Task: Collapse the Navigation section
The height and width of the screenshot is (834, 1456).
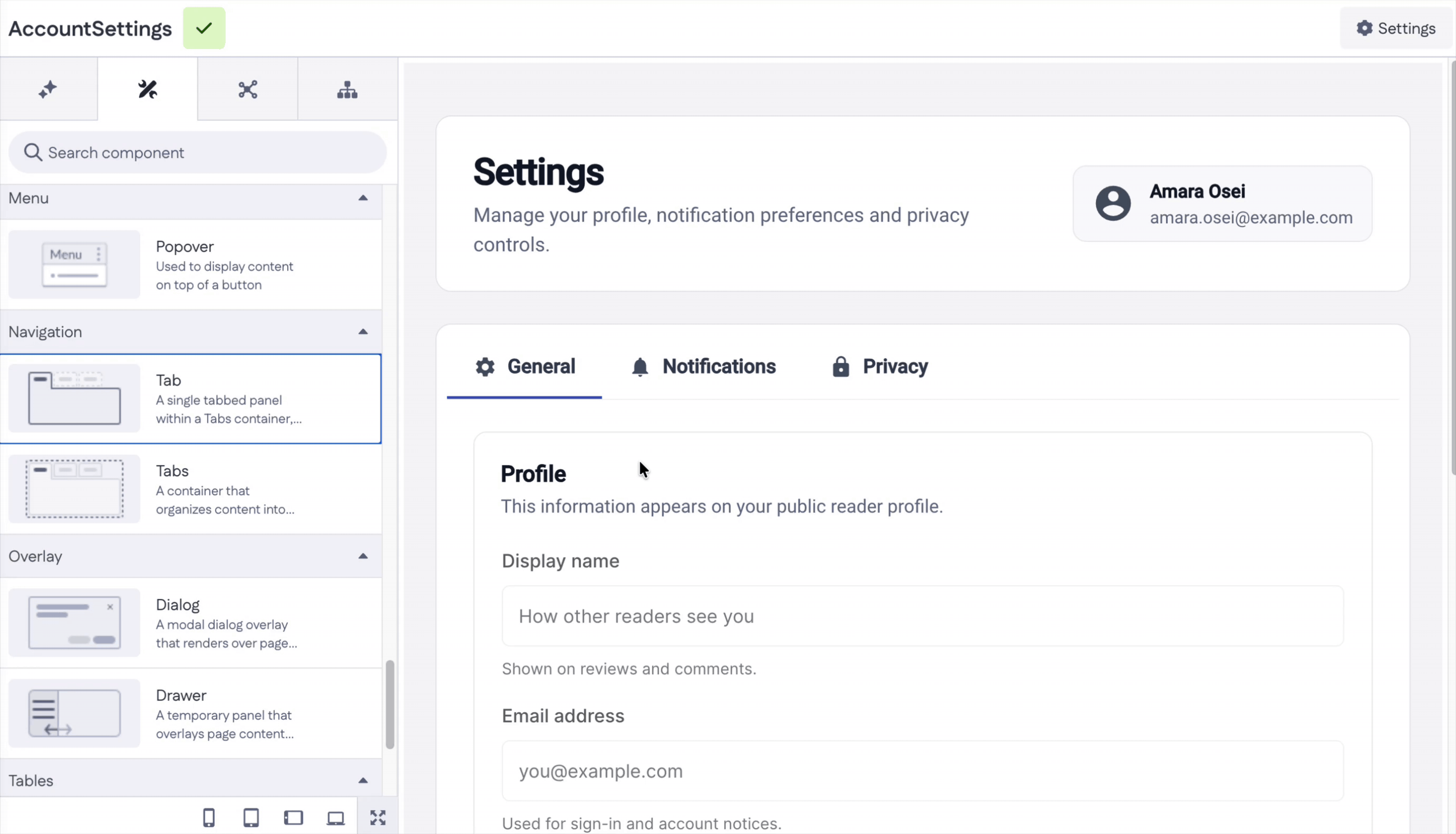Action: pyautogui.click(x=363, y=332)
